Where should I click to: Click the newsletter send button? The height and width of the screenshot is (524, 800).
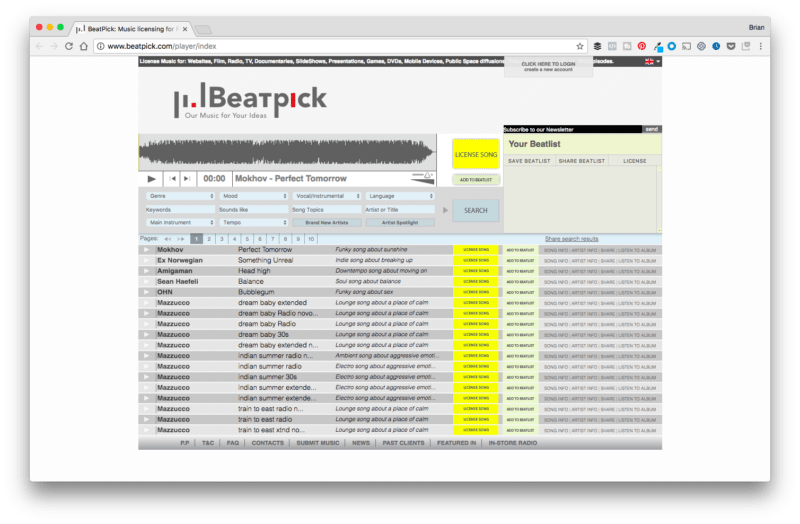pyautogui.click(x=652, y=129)
